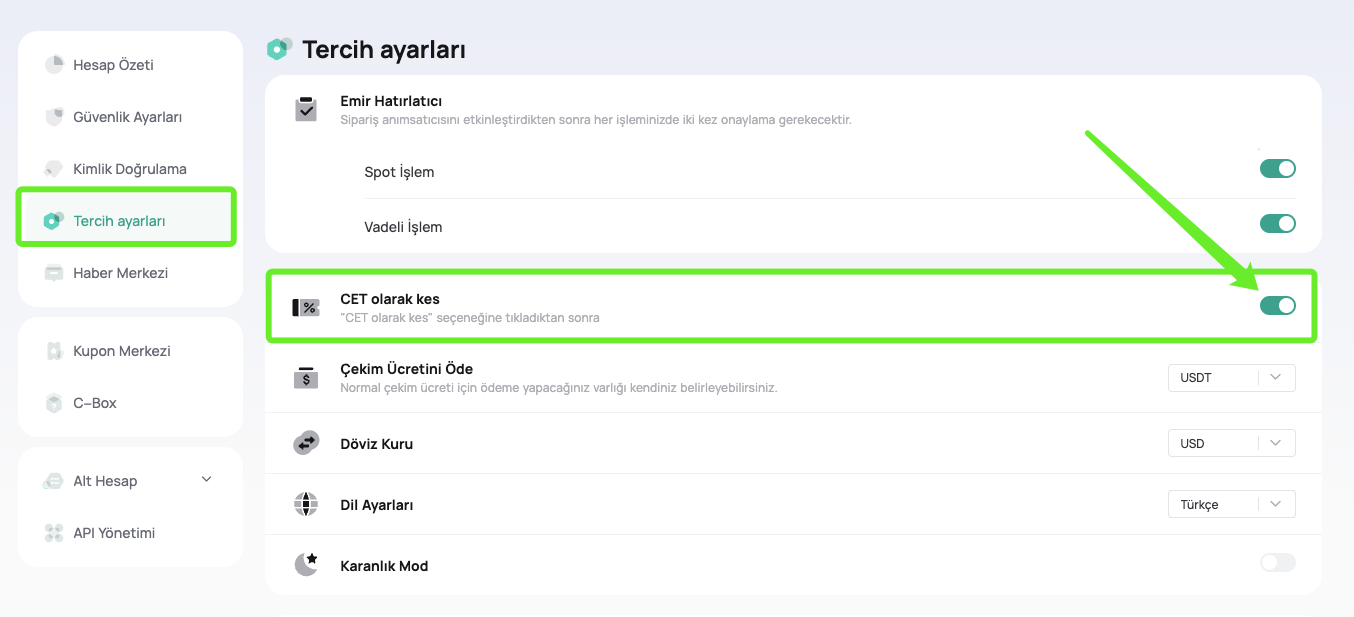Click the Karanlık Mod label

tap(384, 566)
